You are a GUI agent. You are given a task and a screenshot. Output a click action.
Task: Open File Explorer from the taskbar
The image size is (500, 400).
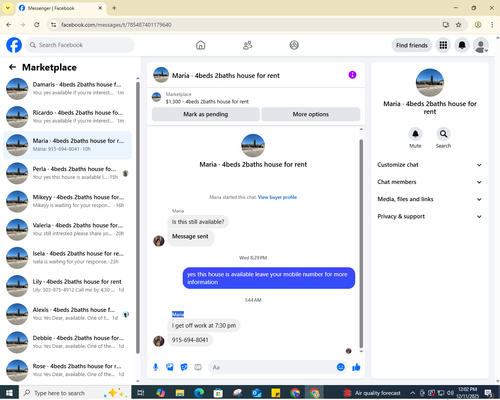click(180, 393)
